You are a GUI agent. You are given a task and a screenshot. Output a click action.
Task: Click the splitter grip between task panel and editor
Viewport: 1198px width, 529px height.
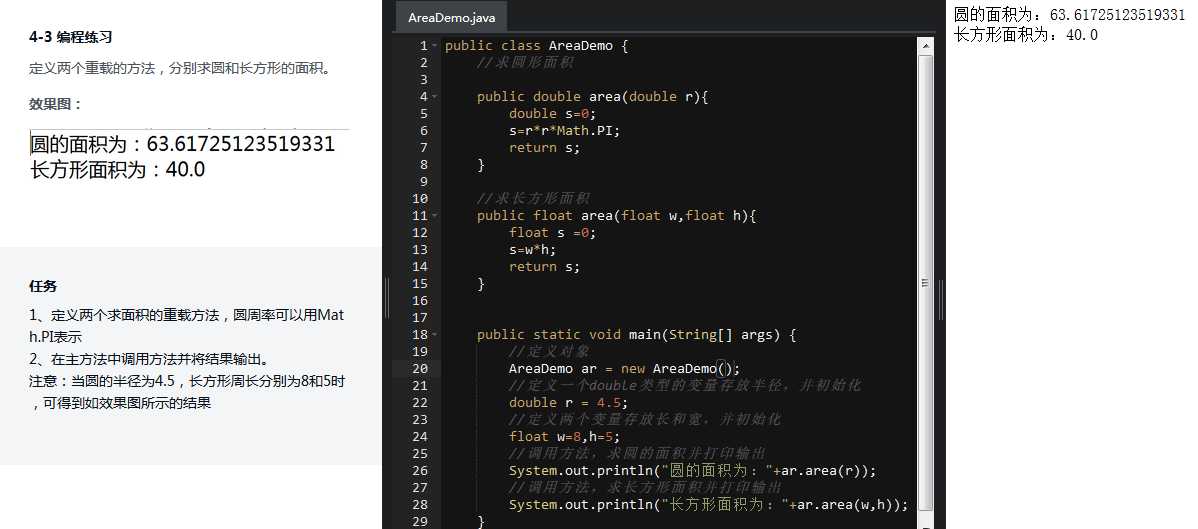[x=387, y=297]
